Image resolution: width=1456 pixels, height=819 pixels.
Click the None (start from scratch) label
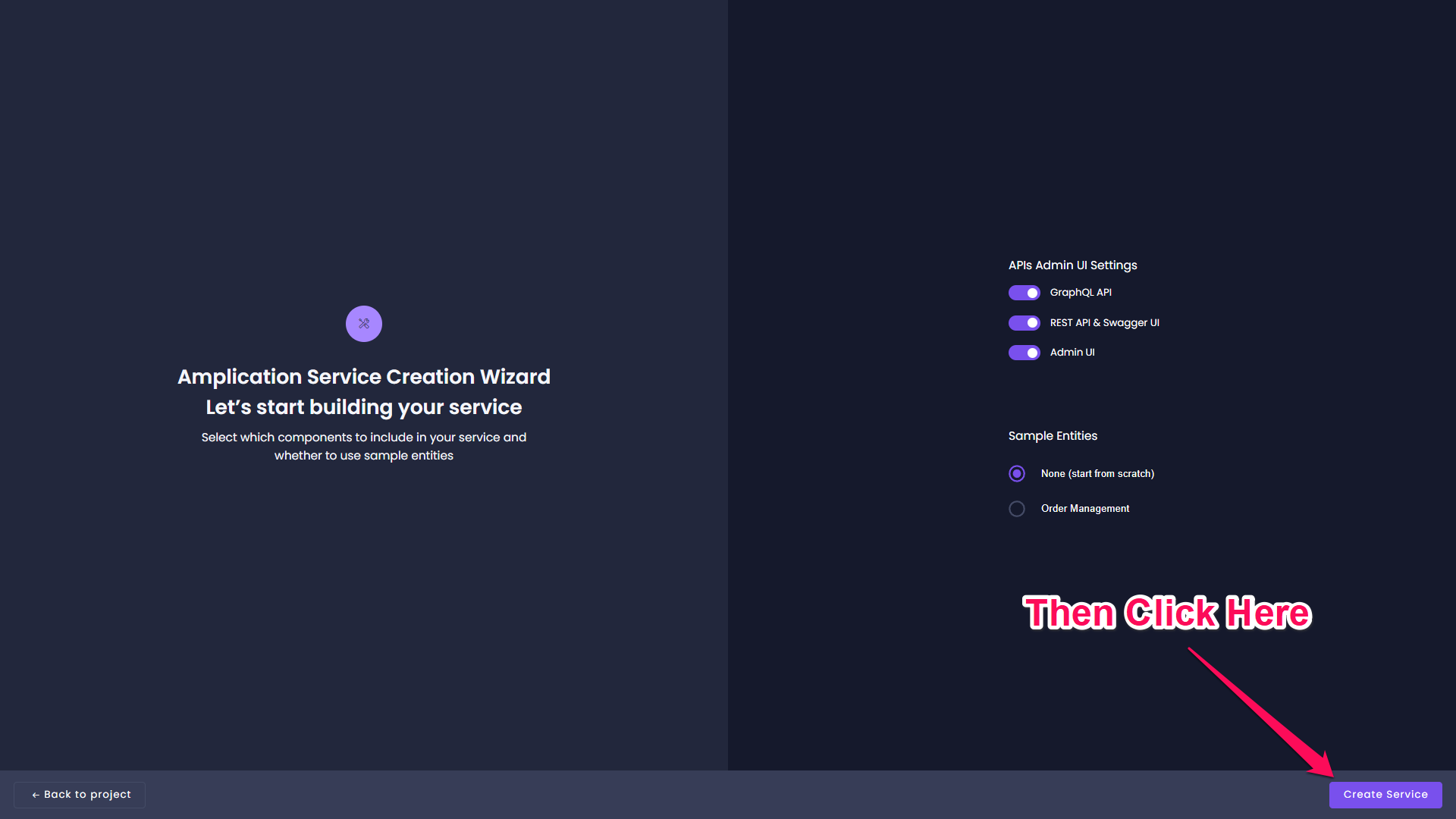1097,474
